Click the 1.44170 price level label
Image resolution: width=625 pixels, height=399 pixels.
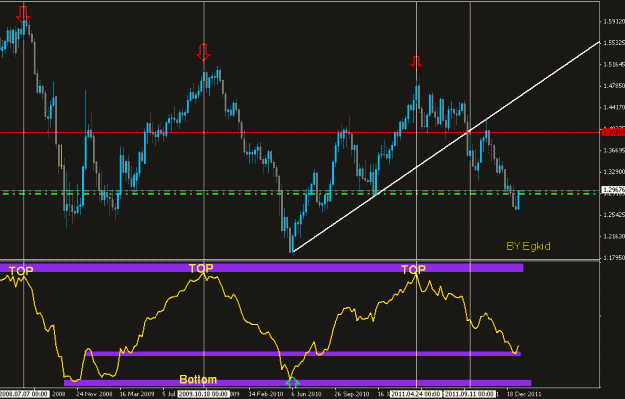tap(614, 107)
